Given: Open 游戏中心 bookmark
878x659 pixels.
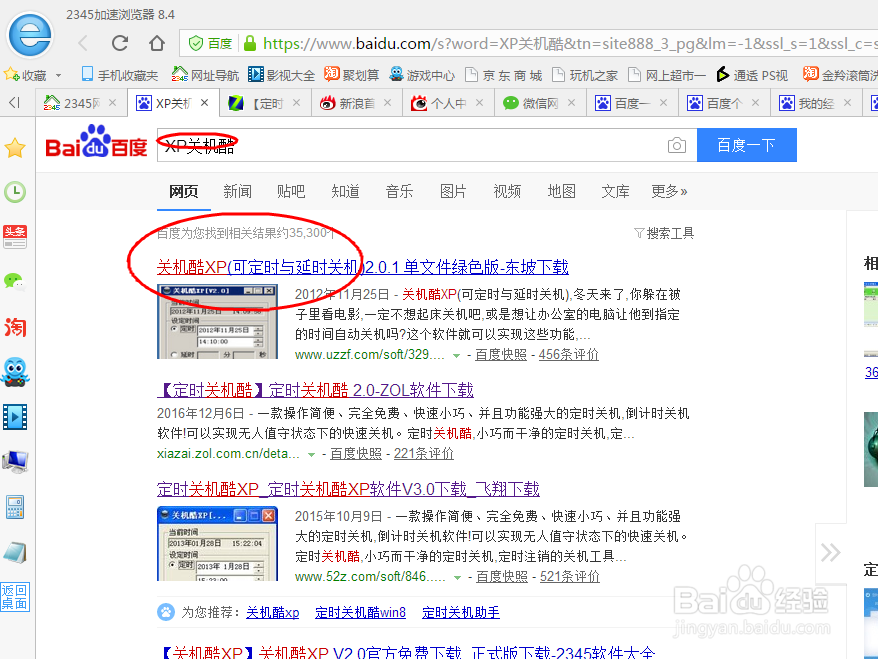Looking at the screenshot, I should [422, 74].
